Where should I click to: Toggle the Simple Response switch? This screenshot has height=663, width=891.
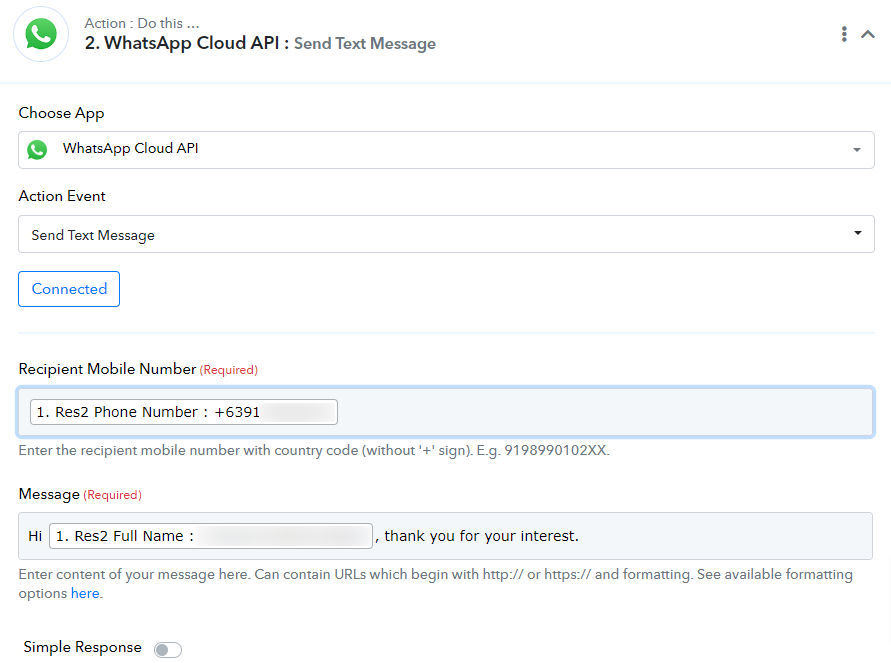pos(168,649)
